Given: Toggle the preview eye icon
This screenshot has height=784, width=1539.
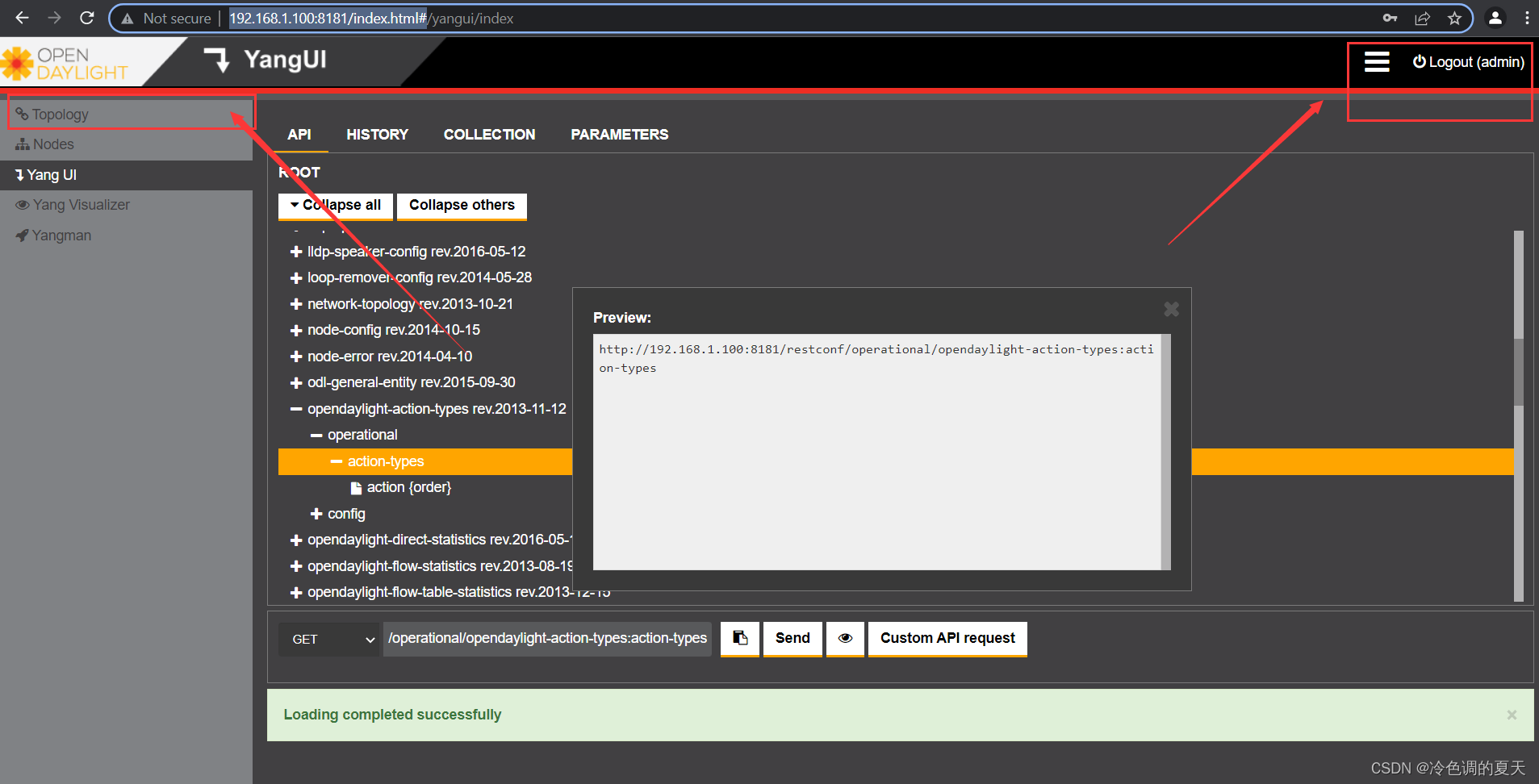Looking at the screenshot, I should tap(845, 639).
